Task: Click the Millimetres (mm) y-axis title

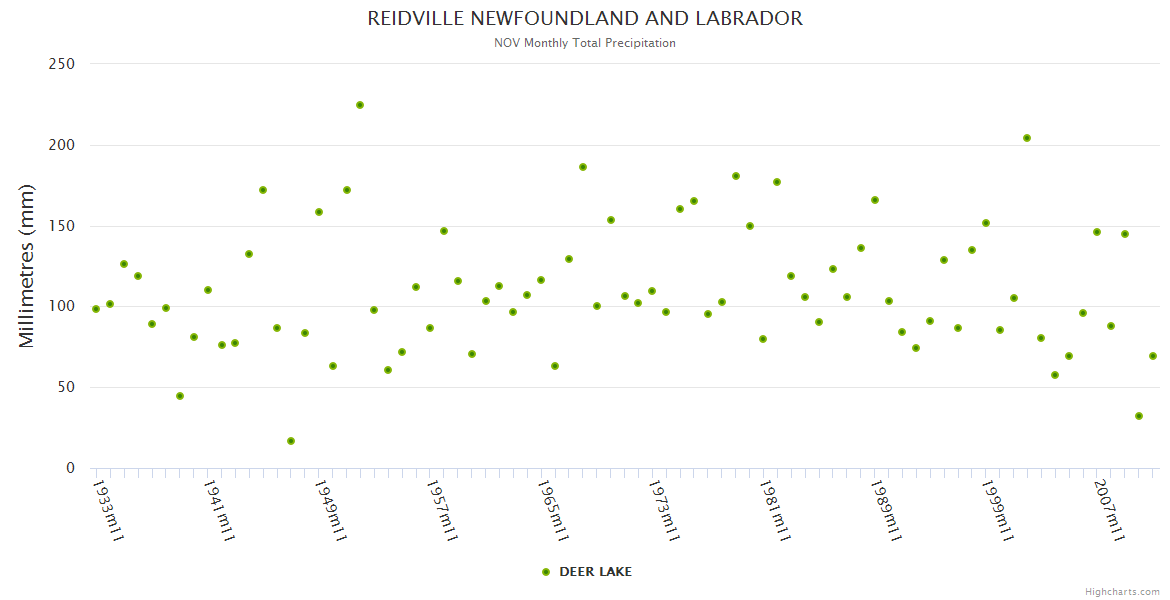Action: point(27,266)
